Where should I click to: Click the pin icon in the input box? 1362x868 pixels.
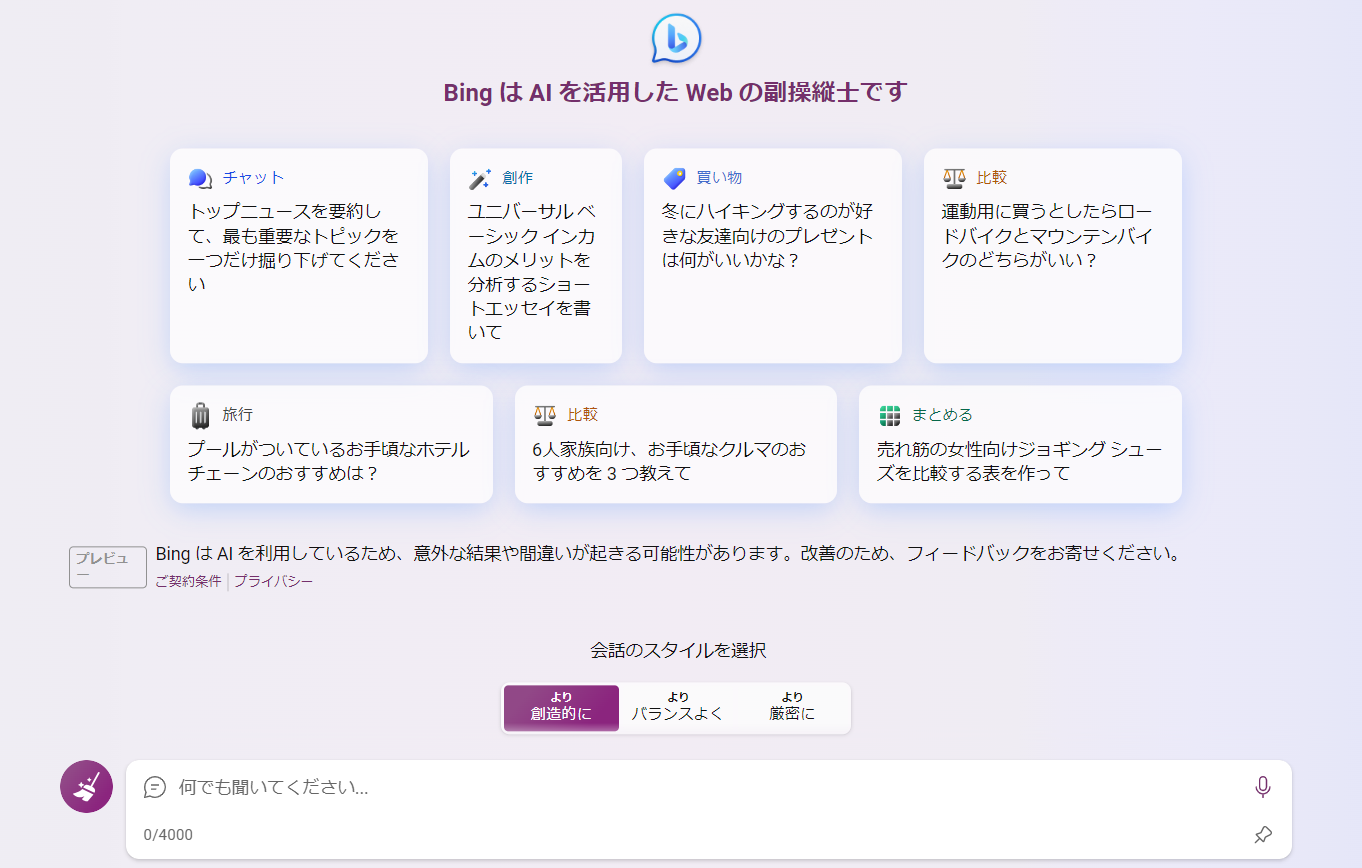tap(1263, 835)
